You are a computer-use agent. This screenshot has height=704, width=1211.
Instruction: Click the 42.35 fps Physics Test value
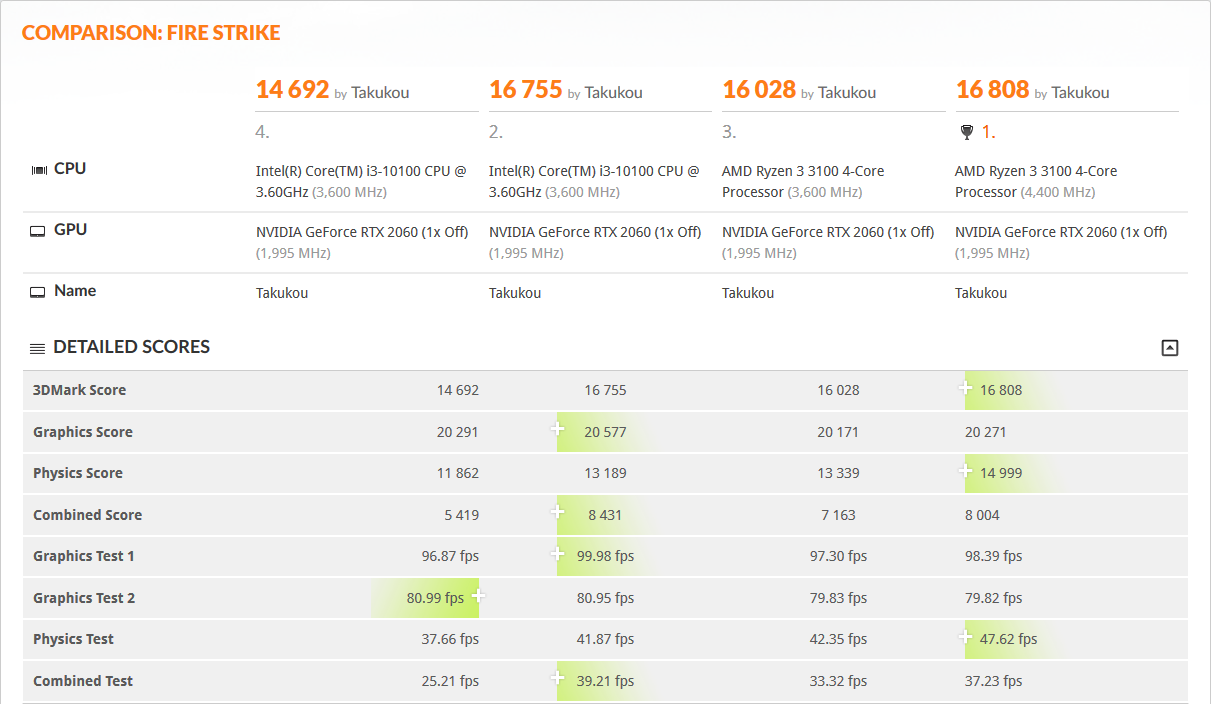[838, 639]
